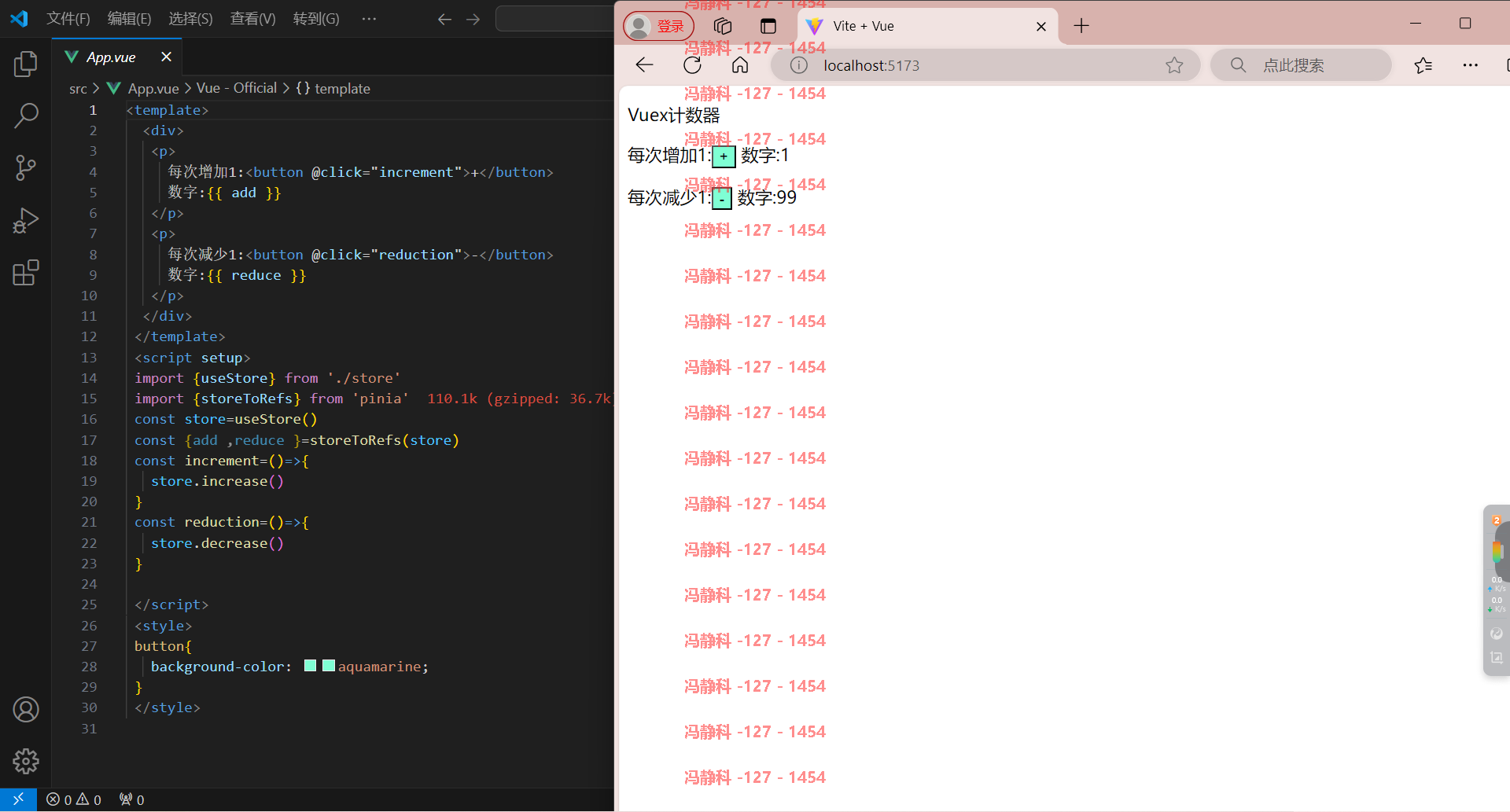Click the '数字:99' text in browser

pyautogui.click(x=767, y=198)
